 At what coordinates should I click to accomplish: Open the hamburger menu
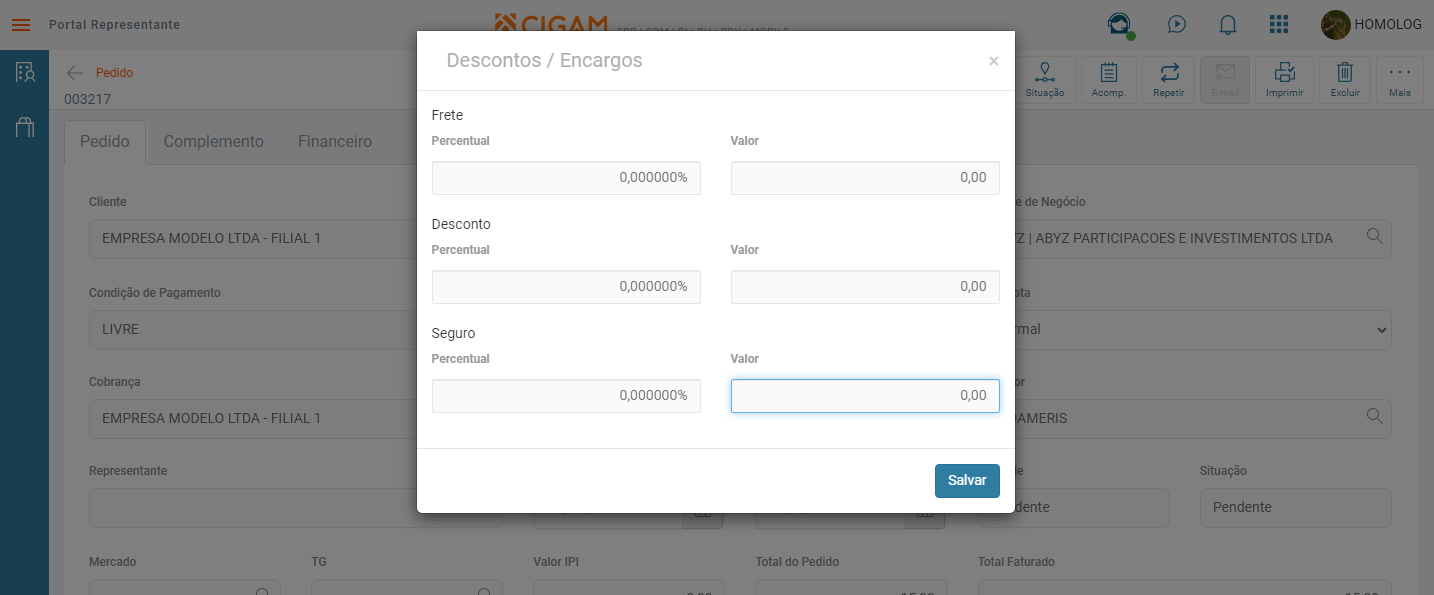click(x=21, y=25)
